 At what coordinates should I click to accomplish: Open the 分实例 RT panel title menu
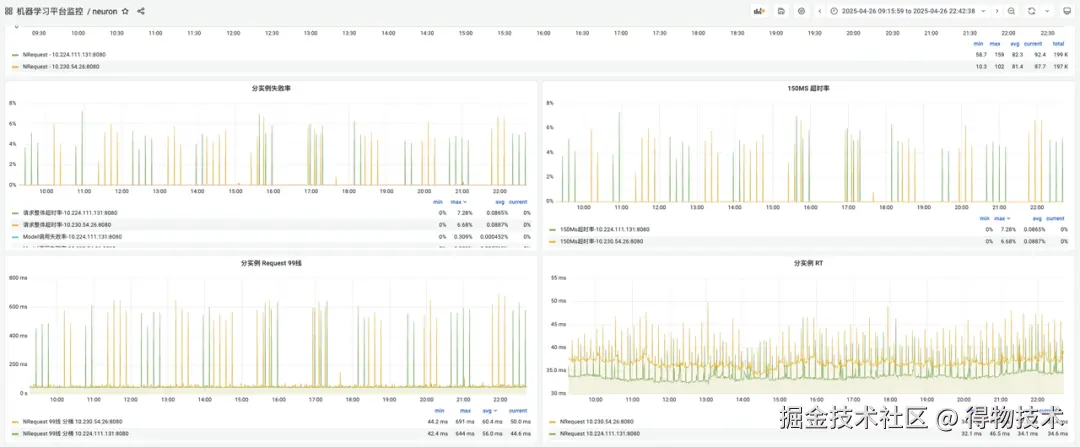coord(808,263)
